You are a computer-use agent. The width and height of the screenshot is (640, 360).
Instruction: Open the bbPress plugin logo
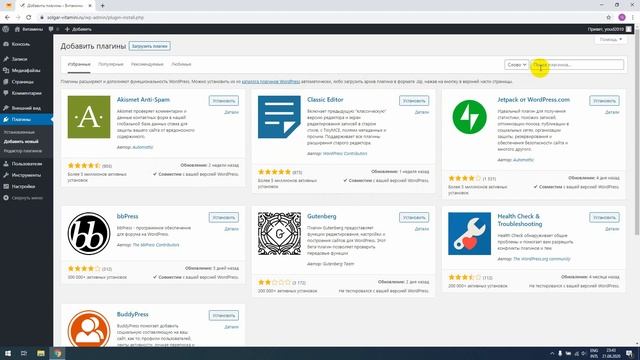pos(89,233)
